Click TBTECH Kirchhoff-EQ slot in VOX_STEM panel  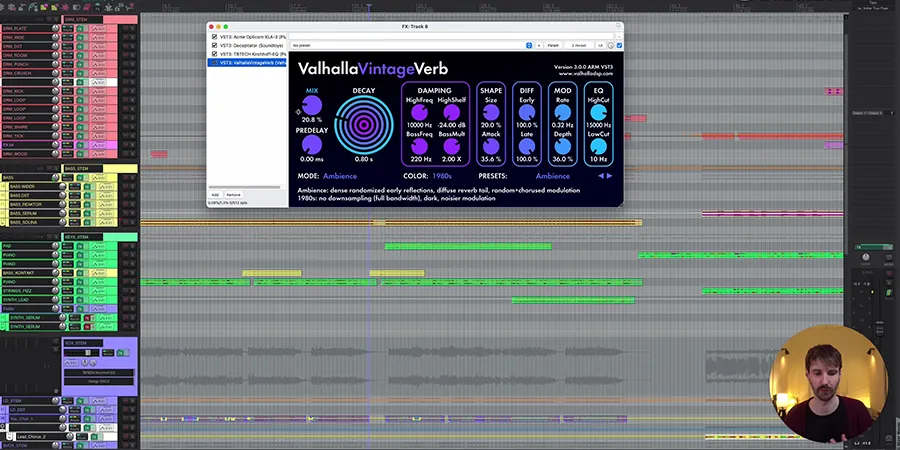pos(99,373)
